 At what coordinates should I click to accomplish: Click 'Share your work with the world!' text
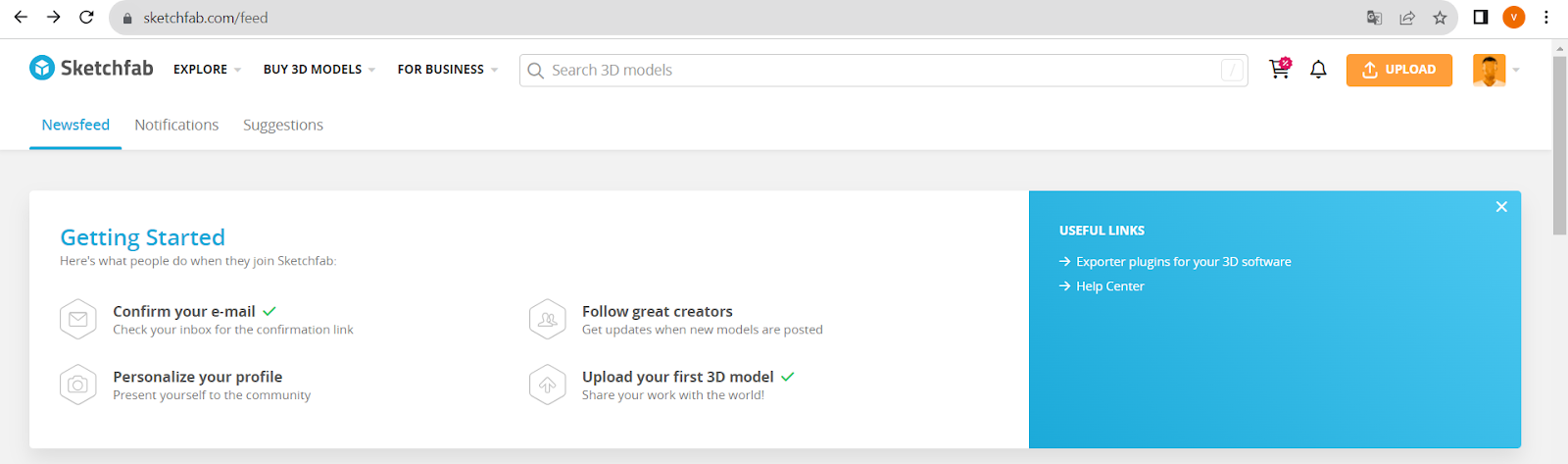(x=673, y=395)
